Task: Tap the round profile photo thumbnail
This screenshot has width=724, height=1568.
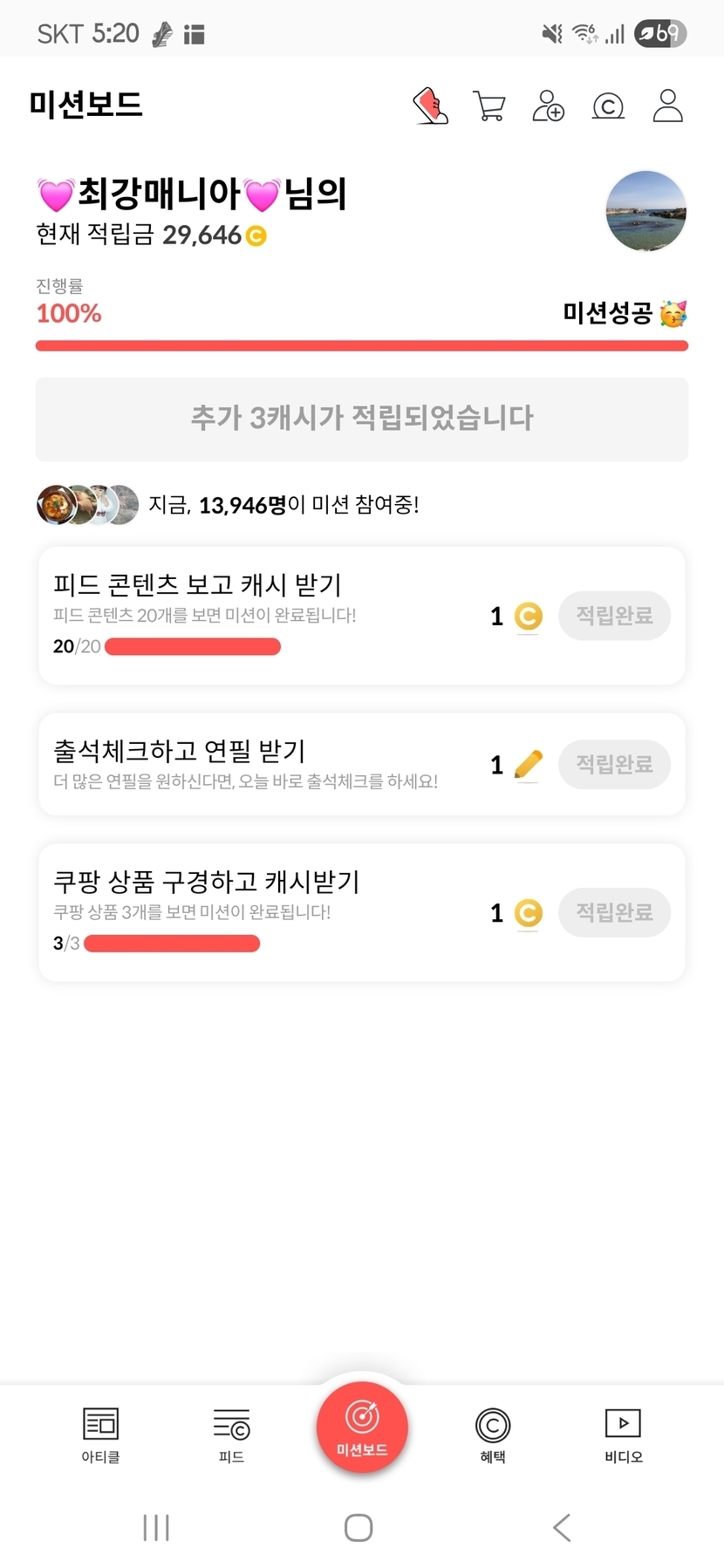Action: coord(646,212)
